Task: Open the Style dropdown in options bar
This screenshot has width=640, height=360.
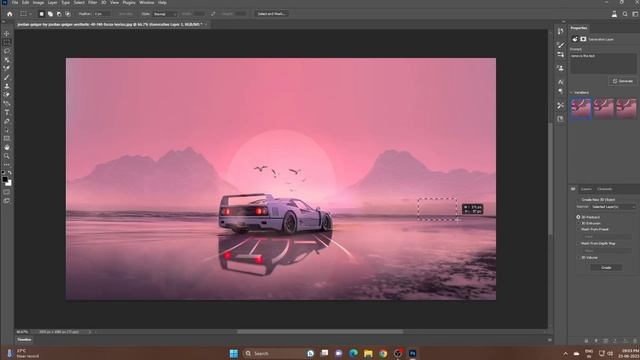Action: pyautogui.click(x=164, y=14)
